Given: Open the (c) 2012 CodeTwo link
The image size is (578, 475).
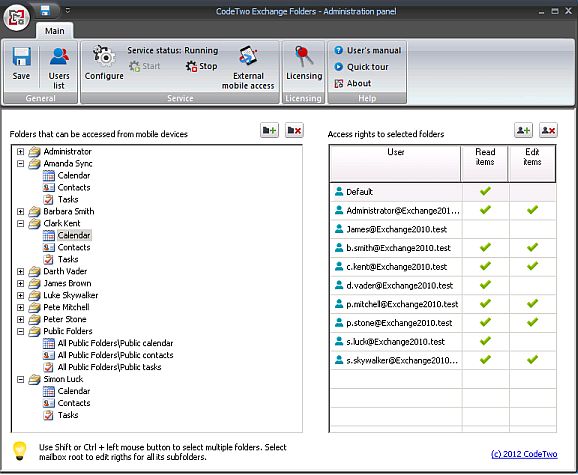Looking at the screenshot, I should 524,454.
